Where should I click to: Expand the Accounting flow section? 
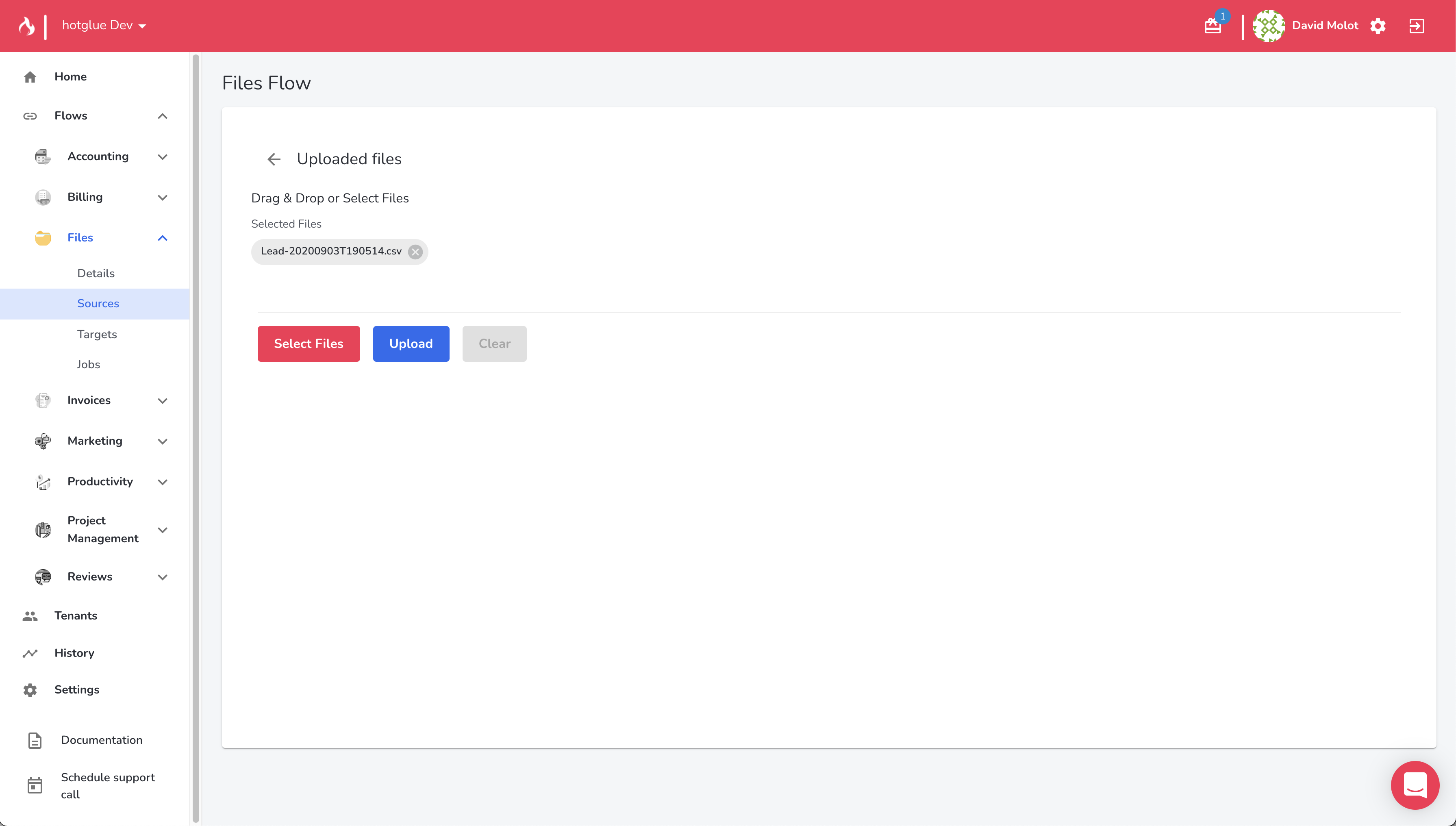click(x=162, y=157)
